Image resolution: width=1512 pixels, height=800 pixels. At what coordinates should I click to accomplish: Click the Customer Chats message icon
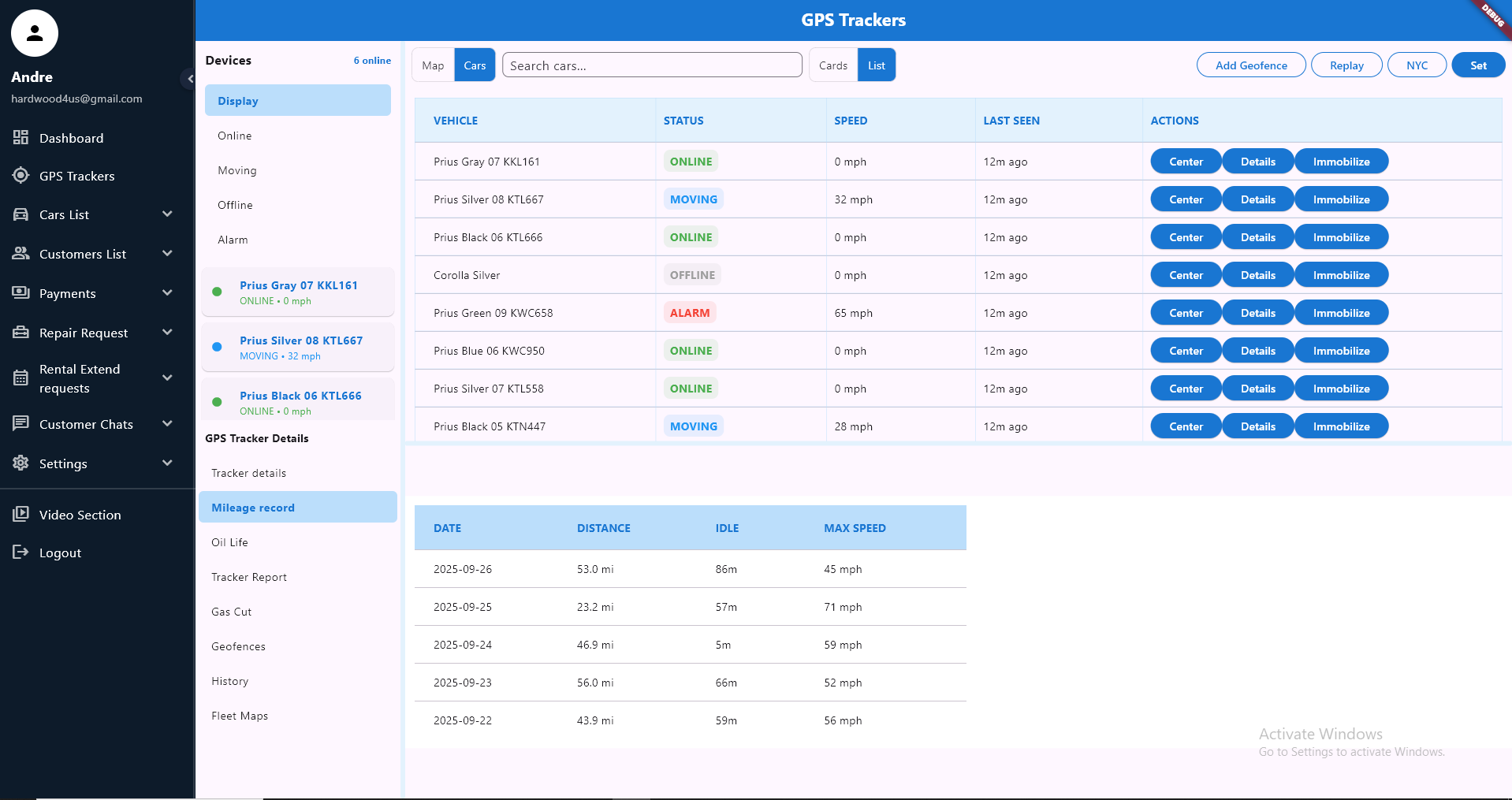coord(21,424)
